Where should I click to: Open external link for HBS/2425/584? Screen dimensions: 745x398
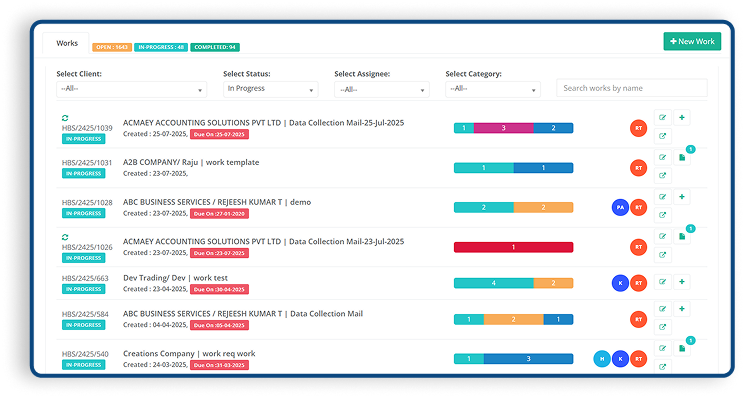662,327
